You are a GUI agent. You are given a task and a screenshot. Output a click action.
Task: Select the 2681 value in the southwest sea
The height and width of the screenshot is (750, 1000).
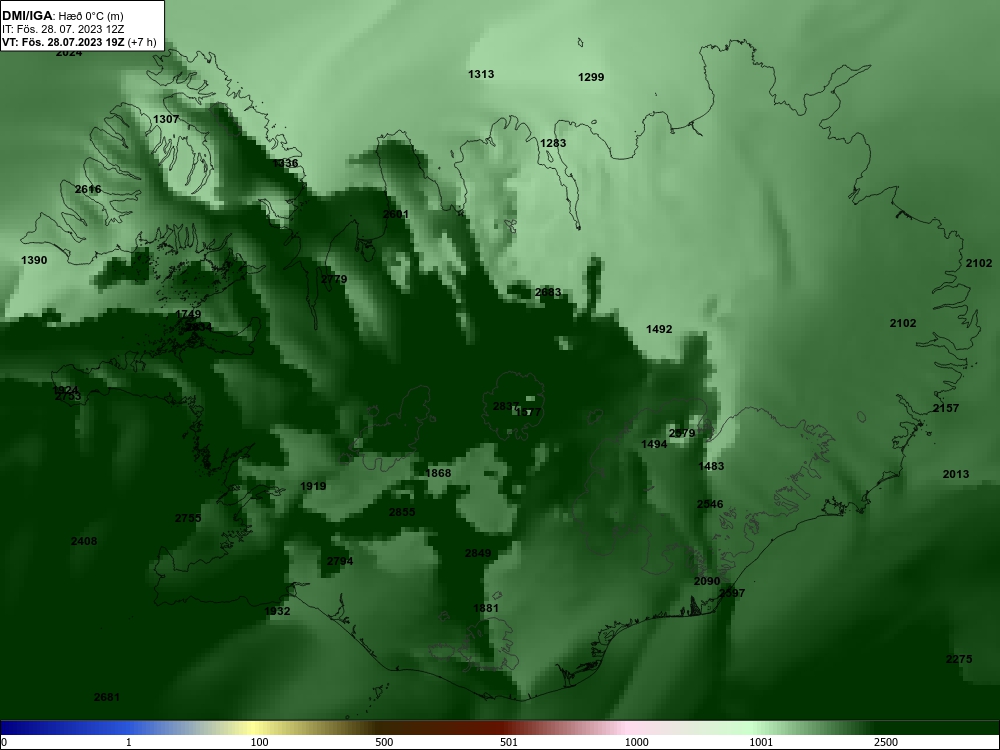point(107,697)
